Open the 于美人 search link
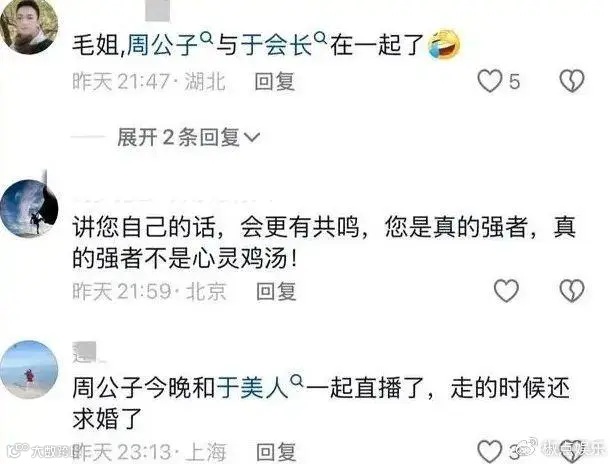 point(253,388)
